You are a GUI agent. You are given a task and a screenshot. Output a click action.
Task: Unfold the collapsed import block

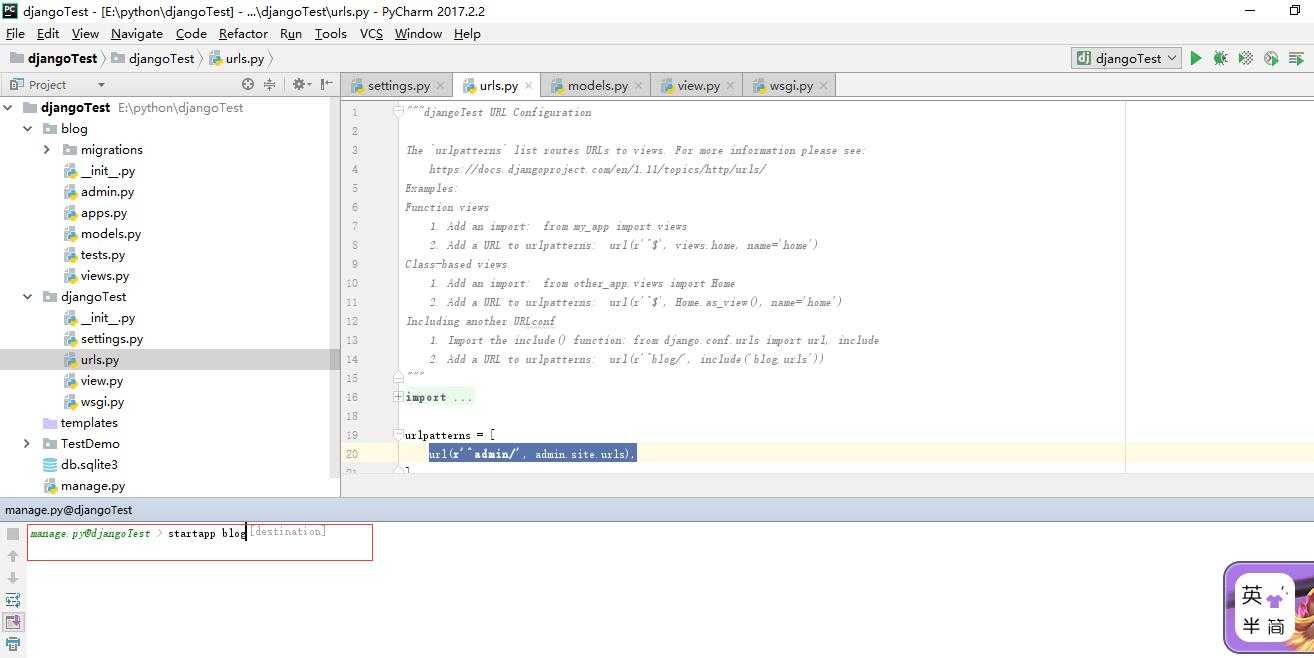click(x=398, y=397)
